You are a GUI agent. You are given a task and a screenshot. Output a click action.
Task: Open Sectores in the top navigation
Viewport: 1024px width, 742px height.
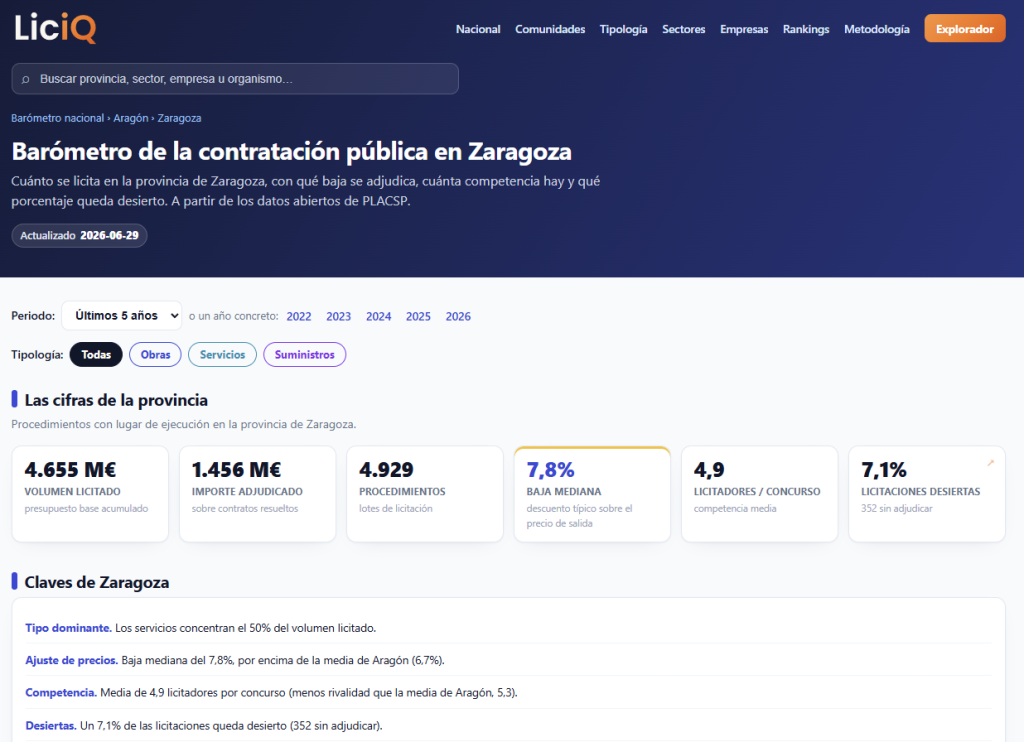coord(684,29)
